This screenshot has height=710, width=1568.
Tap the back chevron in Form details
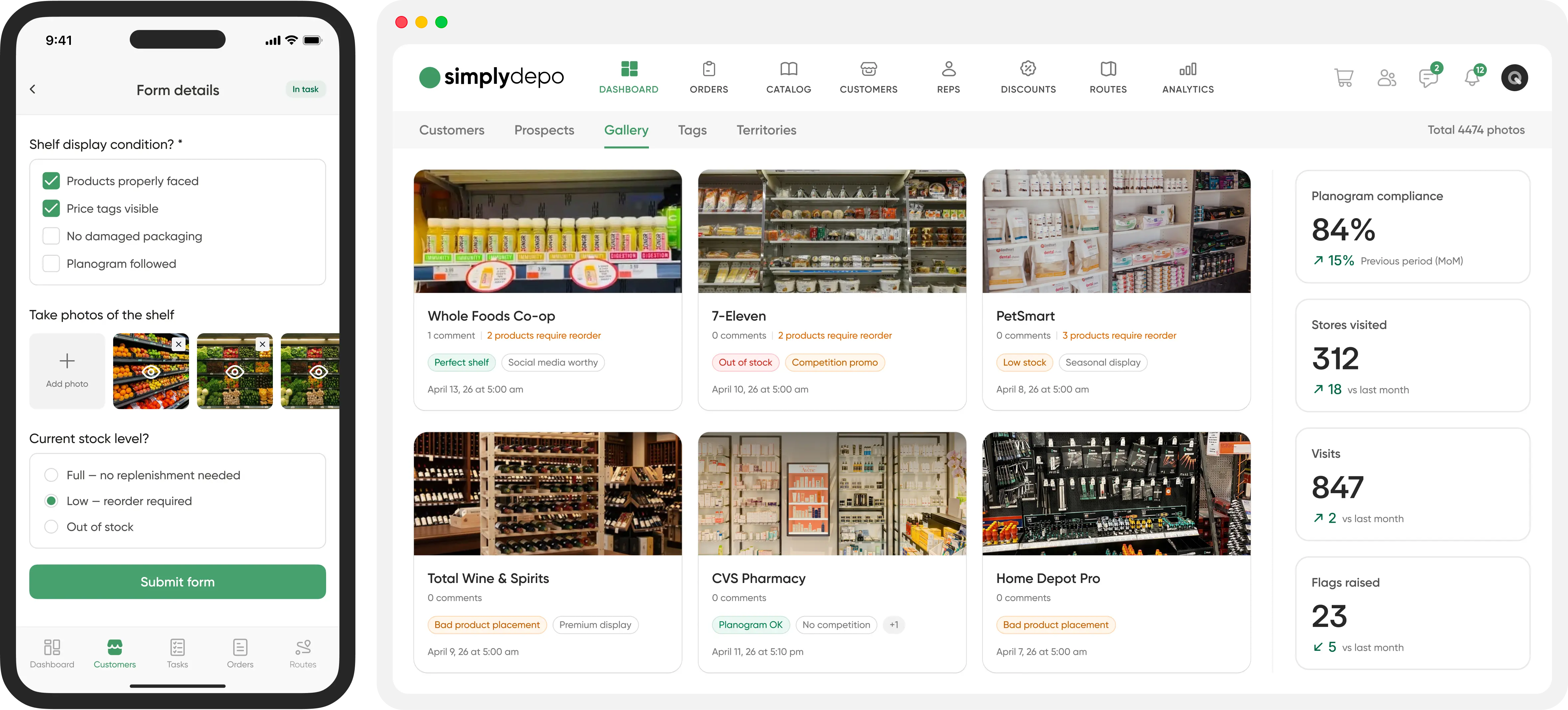tap(33, 89)
